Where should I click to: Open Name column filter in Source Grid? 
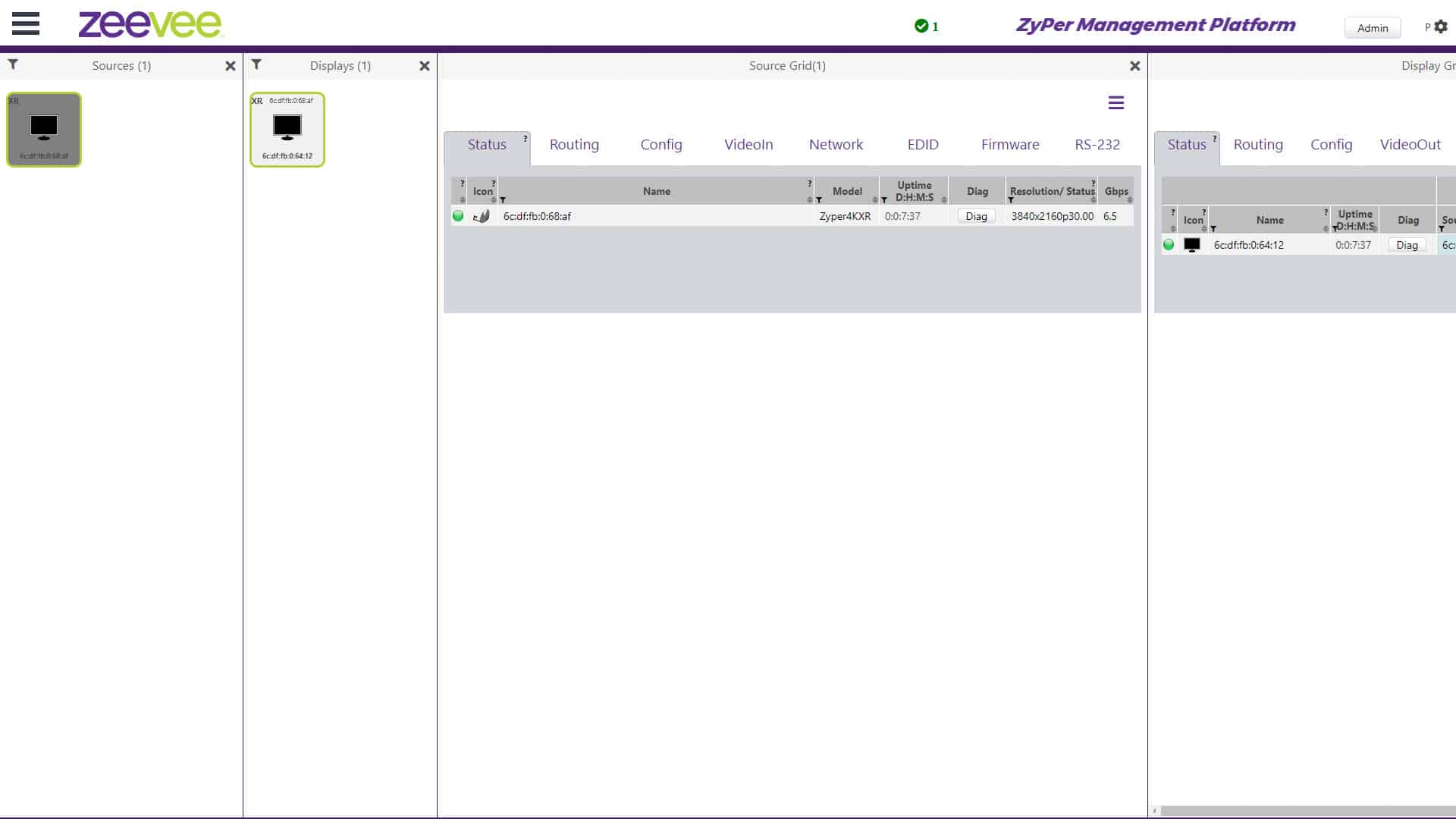click(x=503, y=200)
